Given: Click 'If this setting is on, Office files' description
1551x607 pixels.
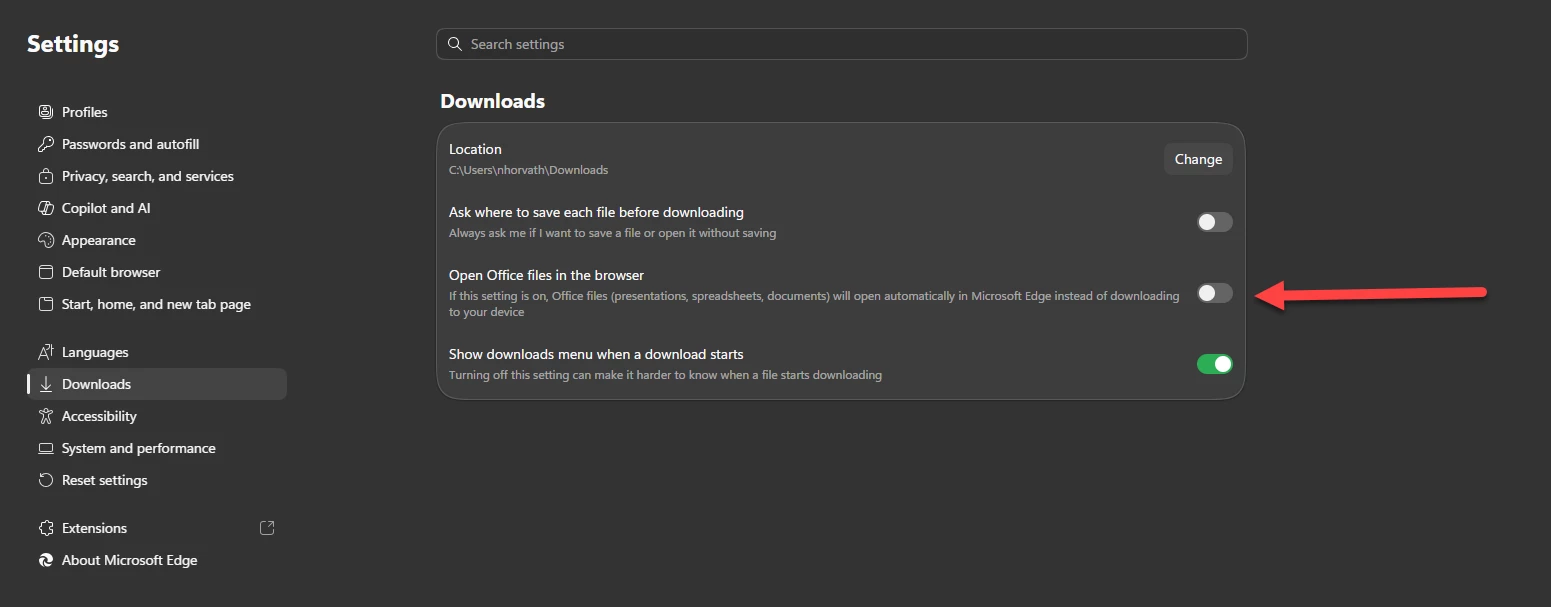Looking at the screenshot, I should tap(814, 304).
